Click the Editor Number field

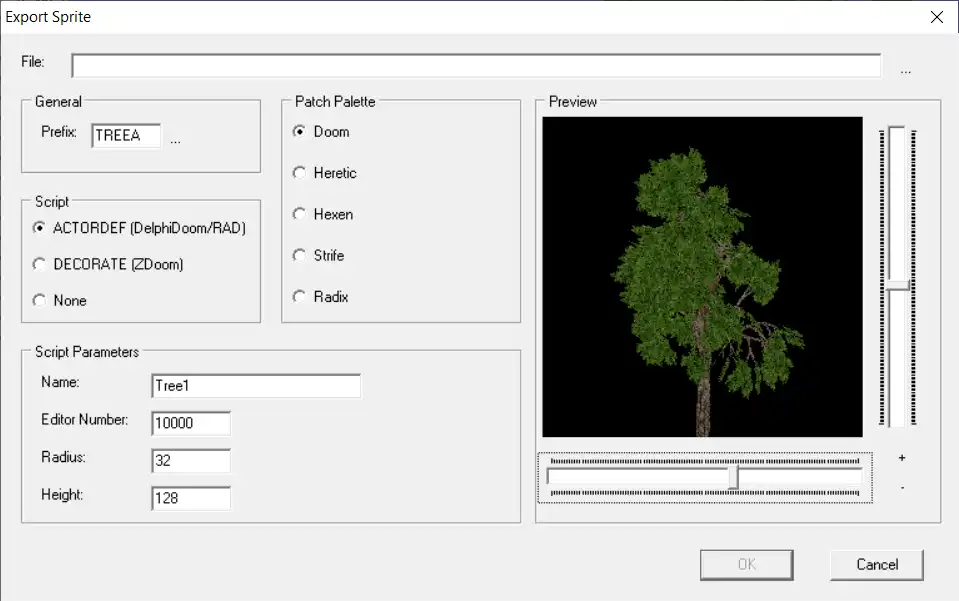(x=191, y=423)
